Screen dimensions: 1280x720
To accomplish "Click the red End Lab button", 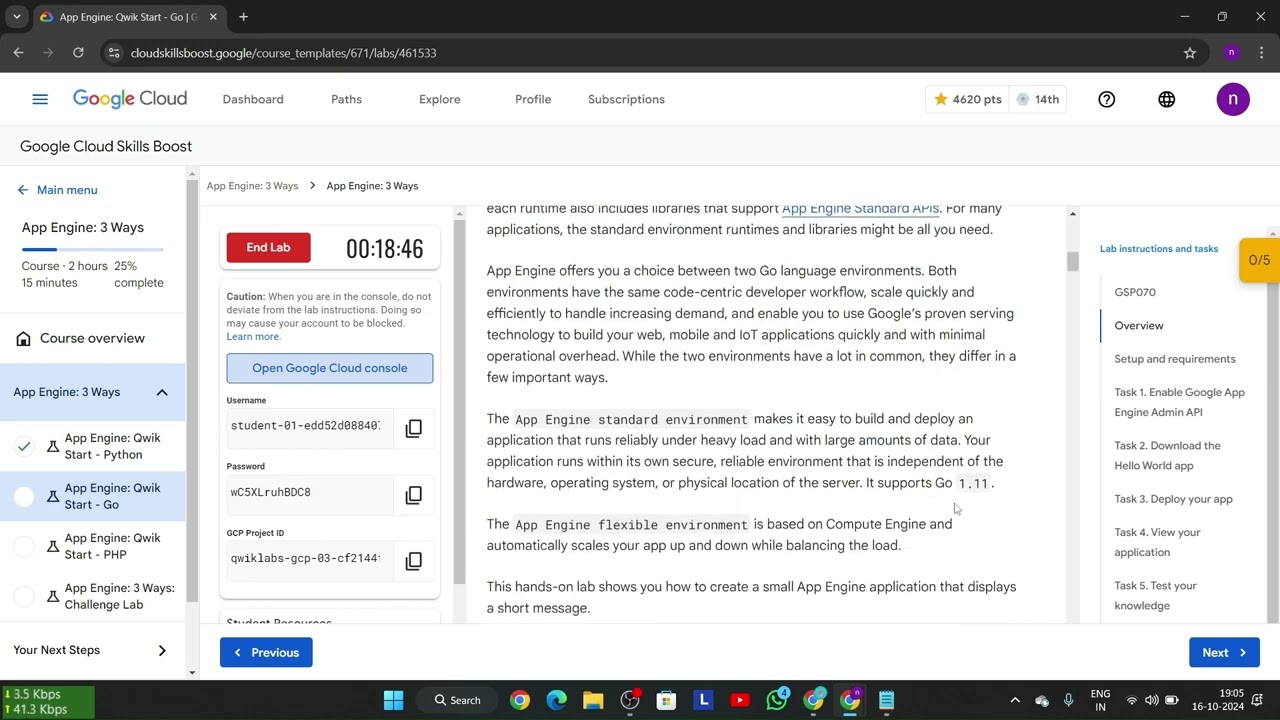I will [268, 248].
